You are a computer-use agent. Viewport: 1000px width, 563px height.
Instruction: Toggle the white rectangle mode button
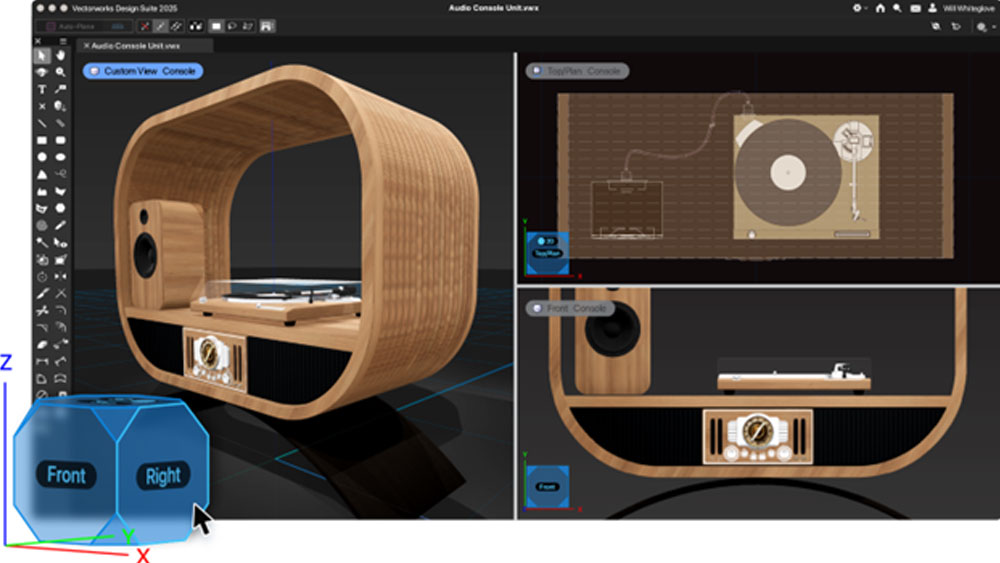pos(215,26)
